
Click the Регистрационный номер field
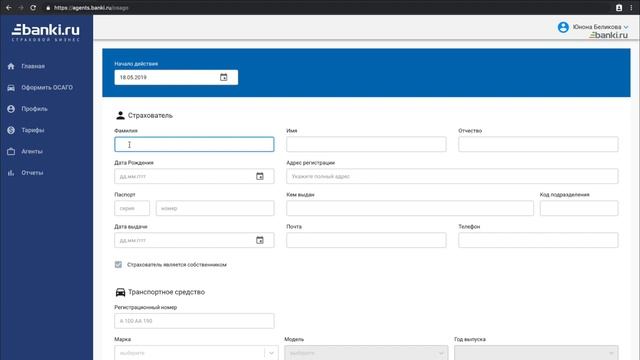tap(194, 321)
